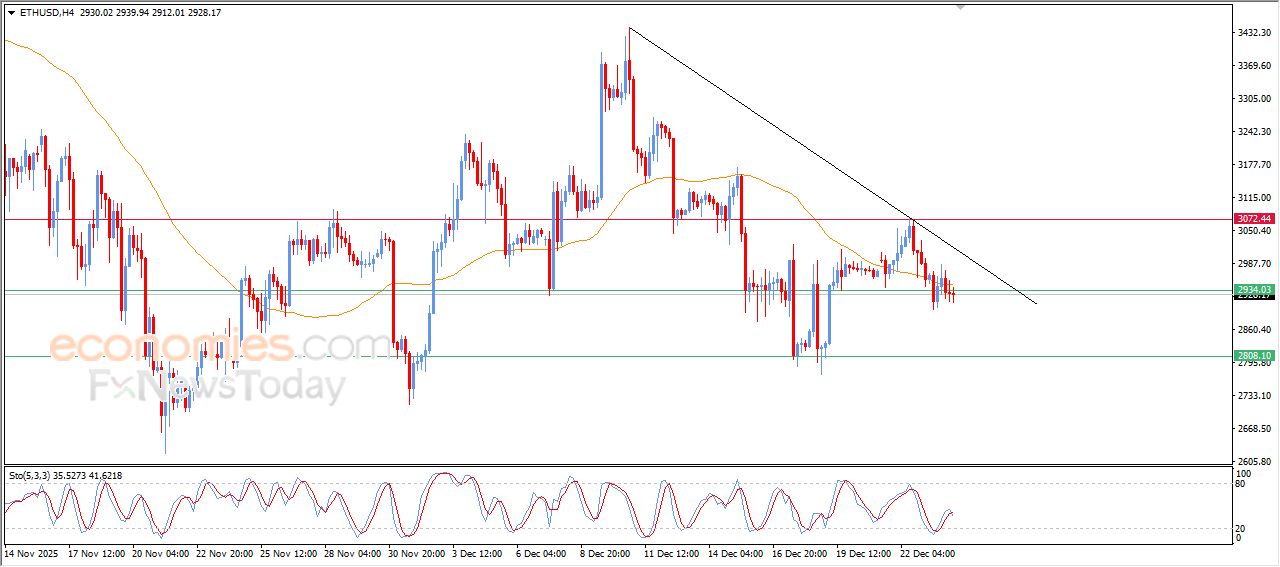1280x567 pixels.
Task: Click the black current price label
Action: [x=1253, y=297]
